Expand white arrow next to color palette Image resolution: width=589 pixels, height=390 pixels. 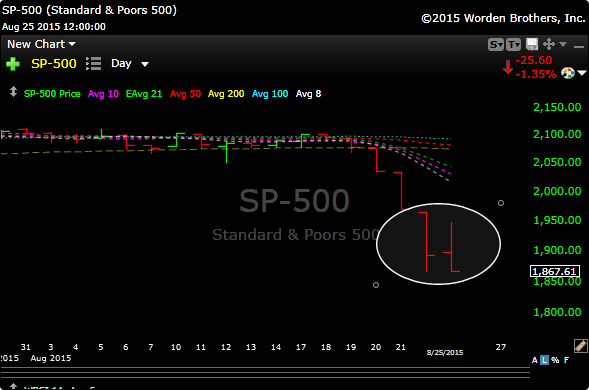pos(582,73)
